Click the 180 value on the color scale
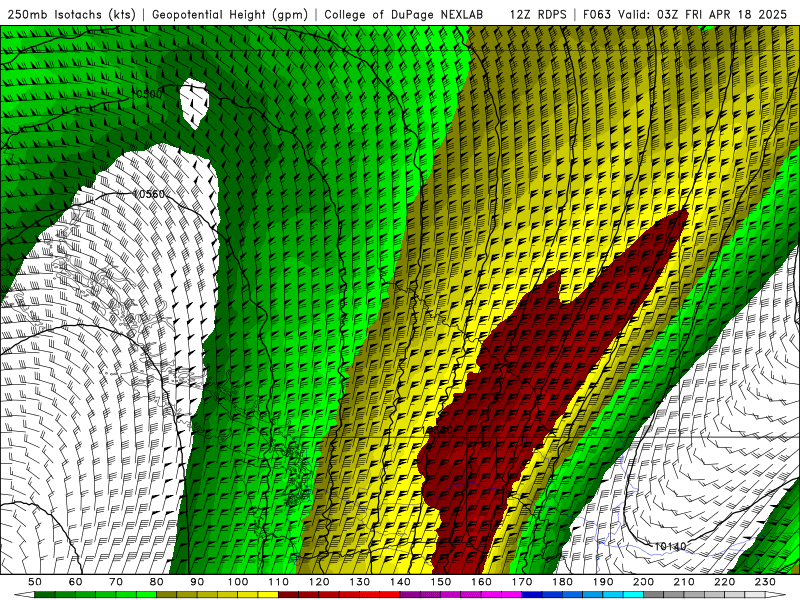800x600 pixels. pos(562,582)
